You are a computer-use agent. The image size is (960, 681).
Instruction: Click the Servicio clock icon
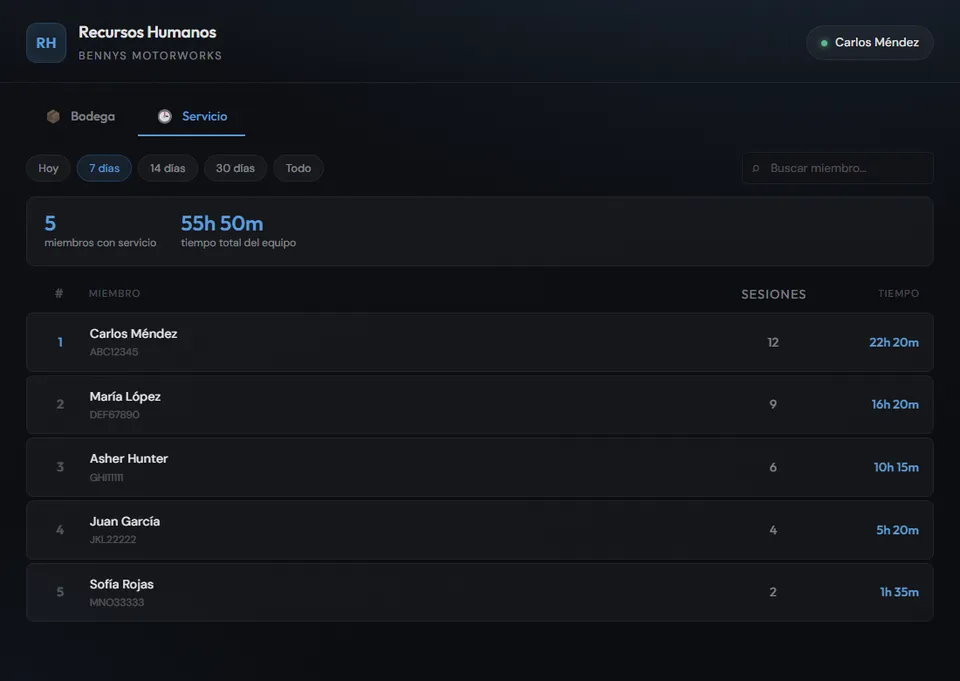(165, 116)
